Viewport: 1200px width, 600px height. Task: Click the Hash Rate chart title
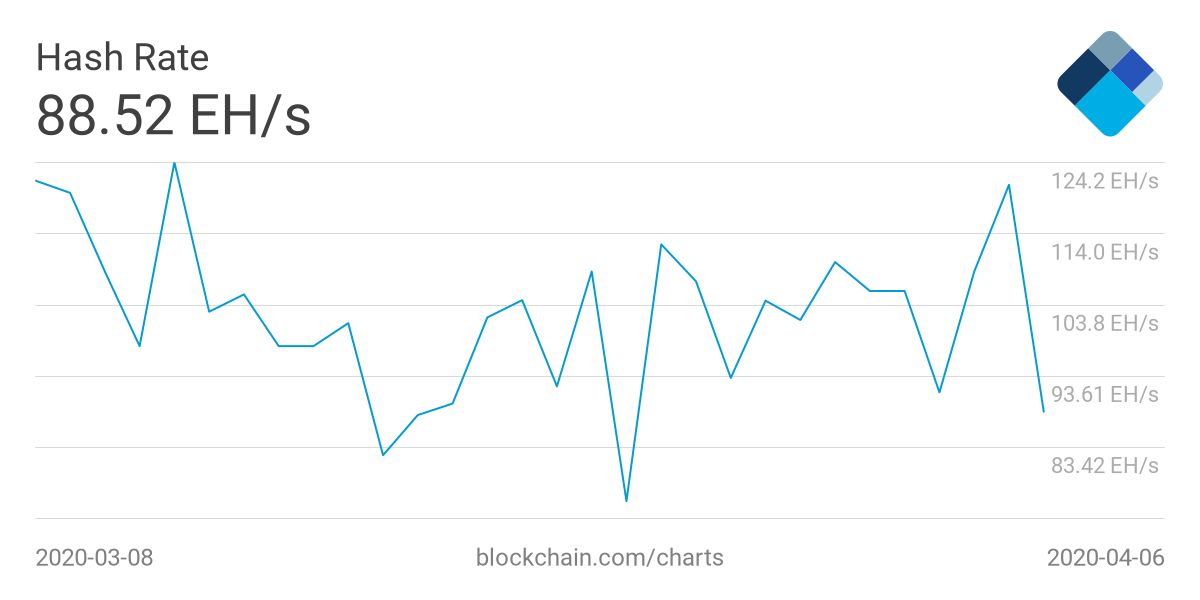click(122, 58)
